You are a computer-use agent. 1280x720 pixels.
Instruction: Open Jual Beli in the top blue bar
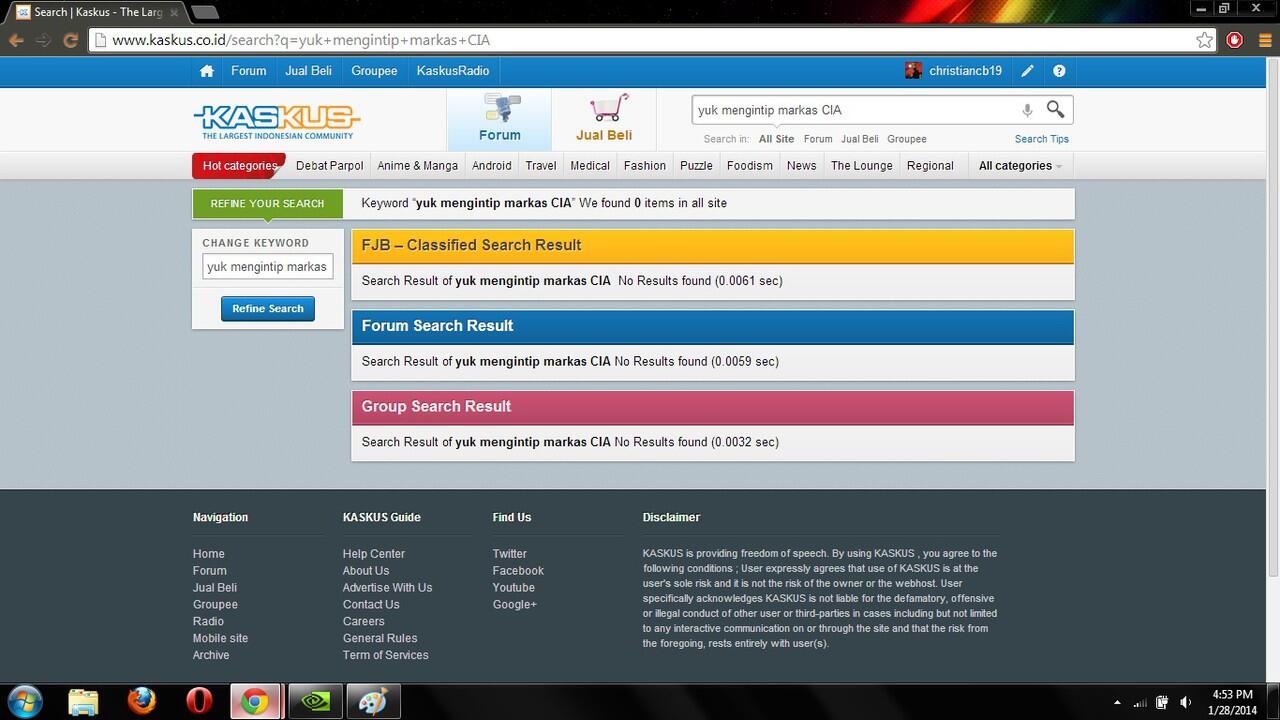pos(308,71)
